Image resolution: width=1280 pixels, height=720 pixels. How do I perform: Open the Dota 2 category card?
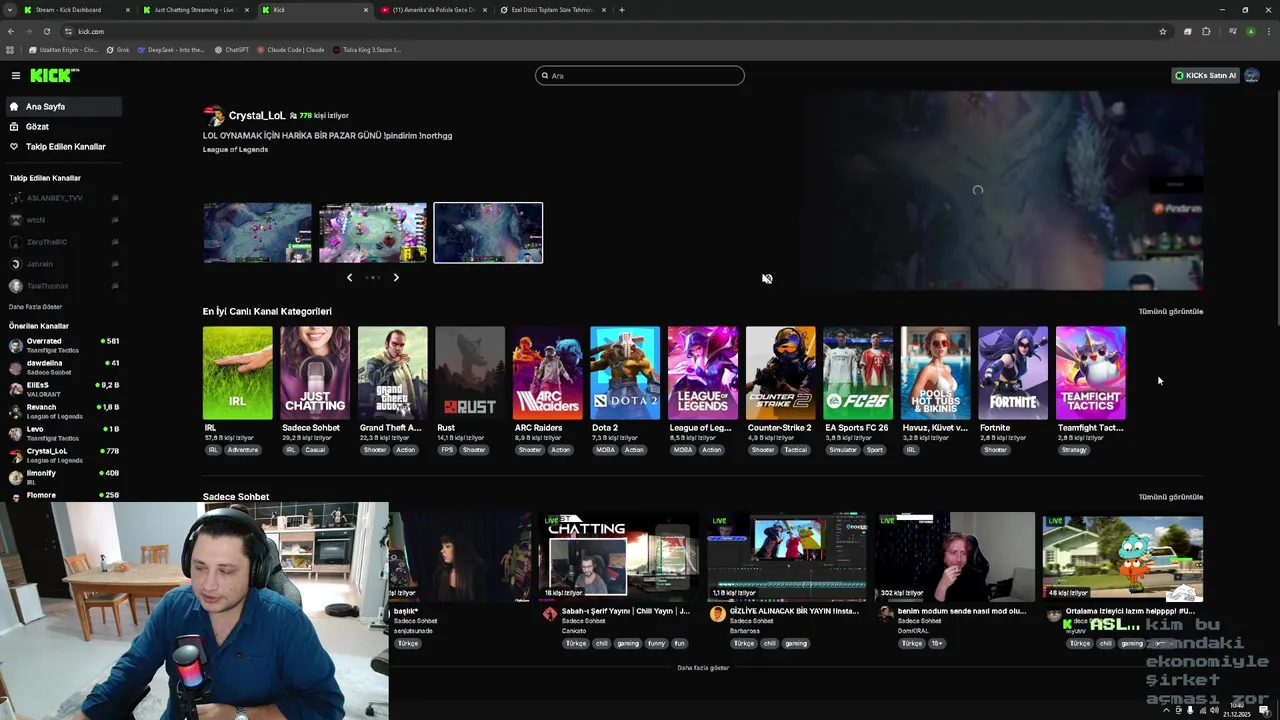point(625,373)
